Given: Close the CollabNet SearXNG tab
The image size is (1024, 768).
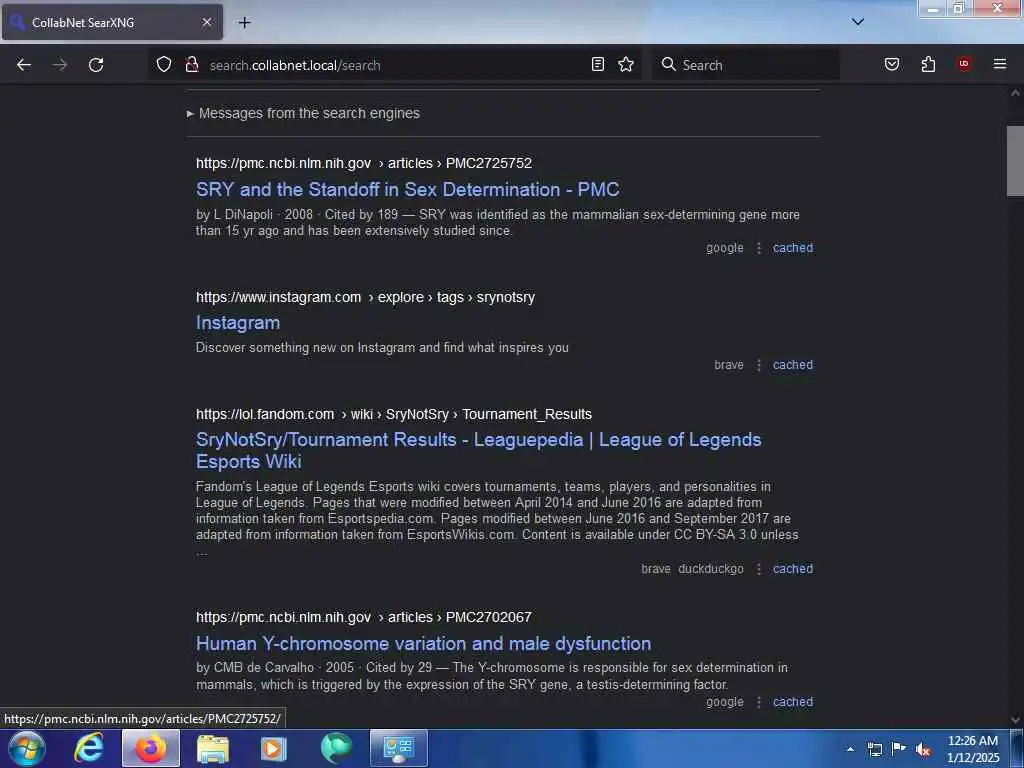Looking at the screenshot, I should [206, 22].
